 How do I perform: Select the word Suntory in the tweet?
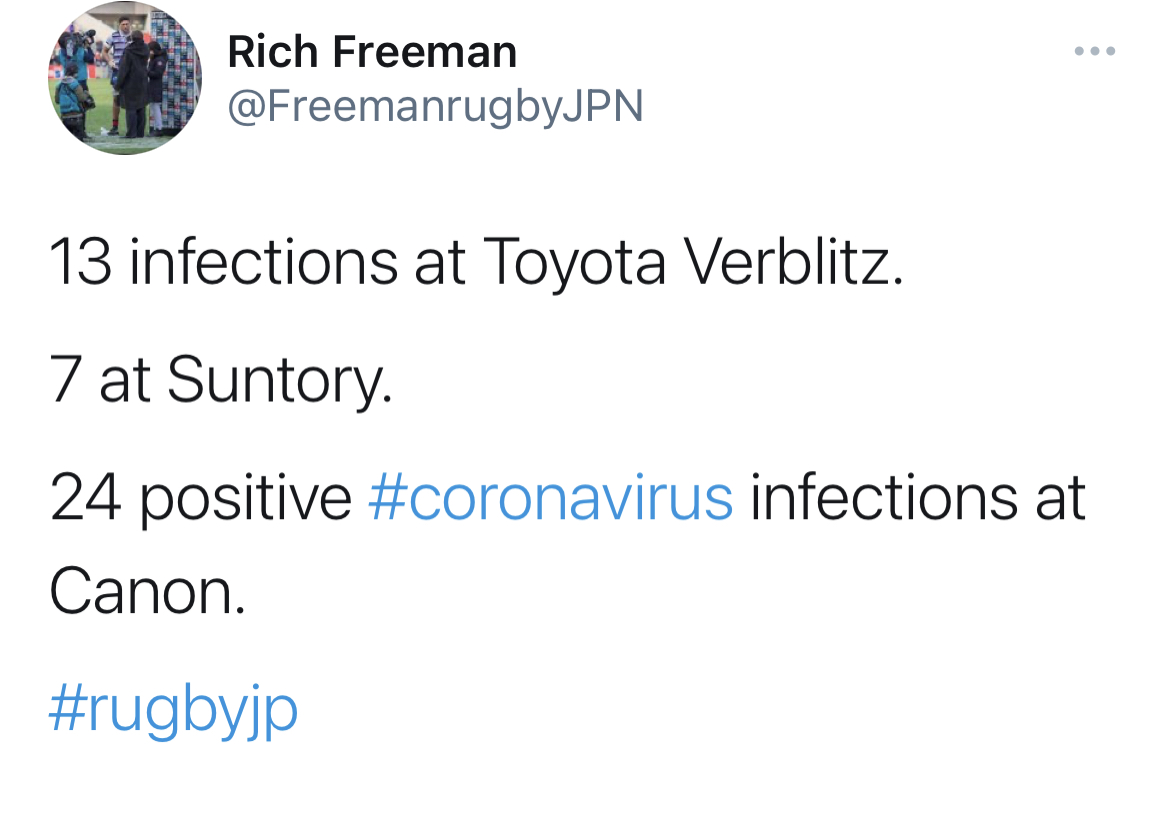point(279,380)
